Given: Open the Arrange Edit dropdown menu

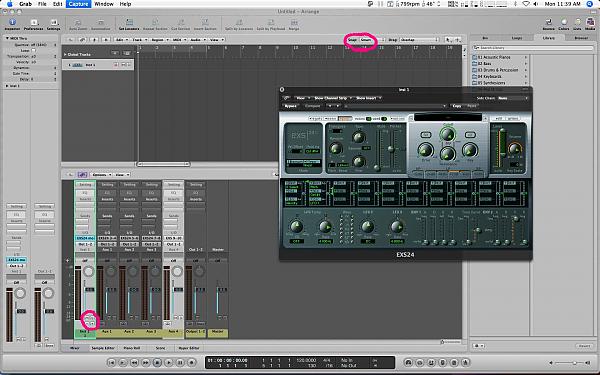Looking at the screenshot, I should coord(121,40).
